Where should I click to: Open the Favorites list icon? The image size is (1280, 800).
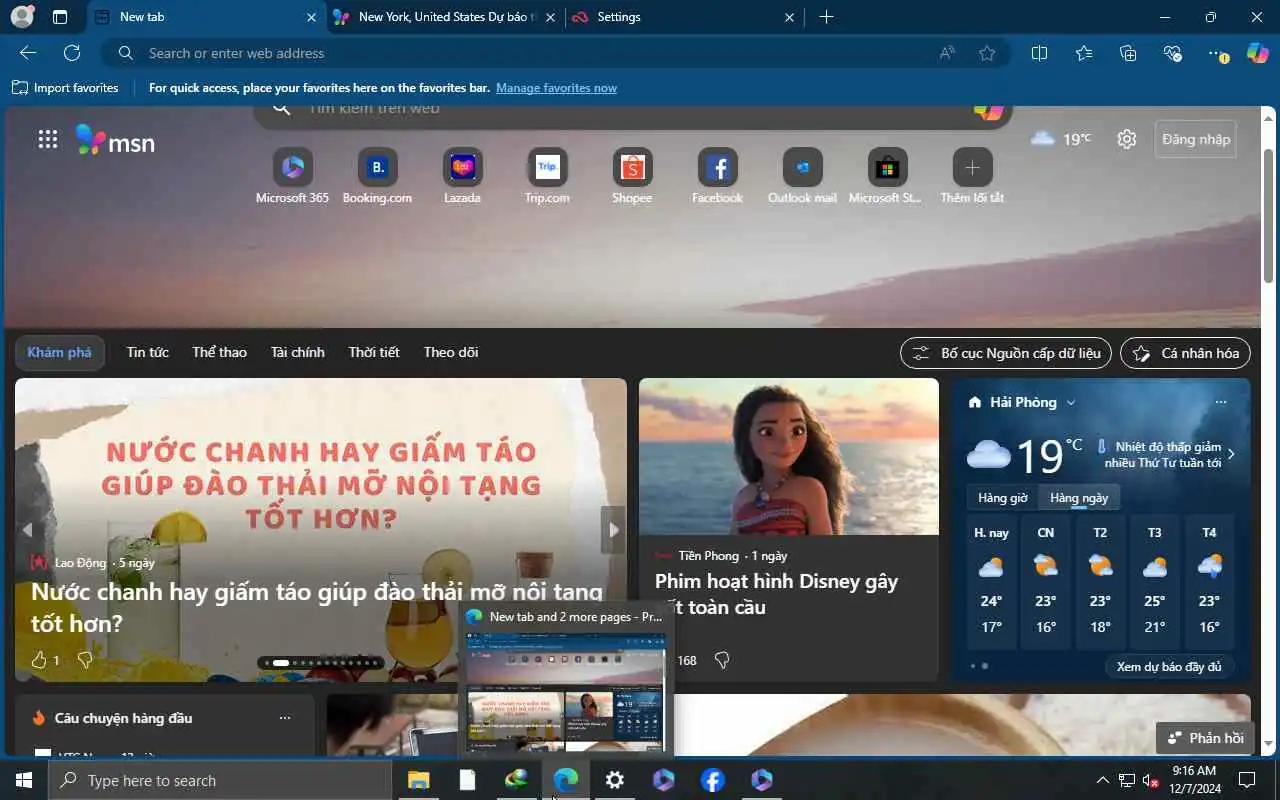click(1084, 54)
